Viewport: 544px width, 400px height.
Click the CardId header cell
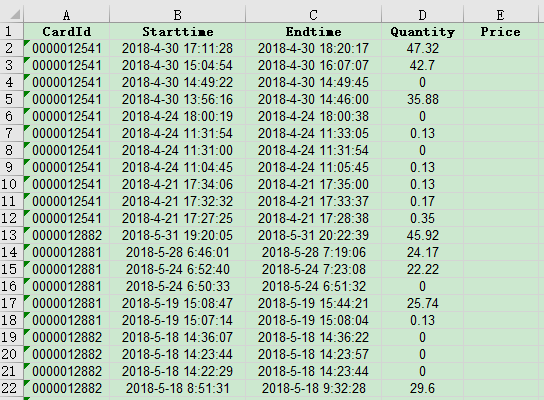tap(67, 32)
